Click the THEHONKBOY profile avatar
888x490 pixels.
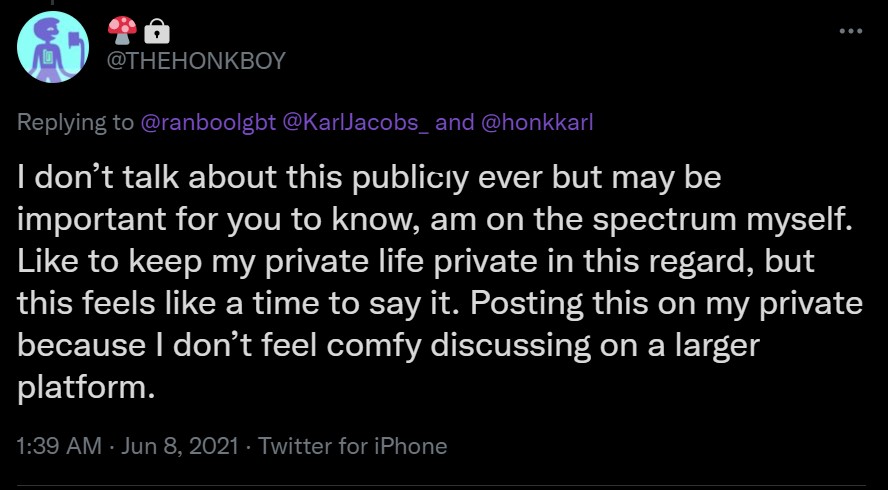[x=54, y=47]
